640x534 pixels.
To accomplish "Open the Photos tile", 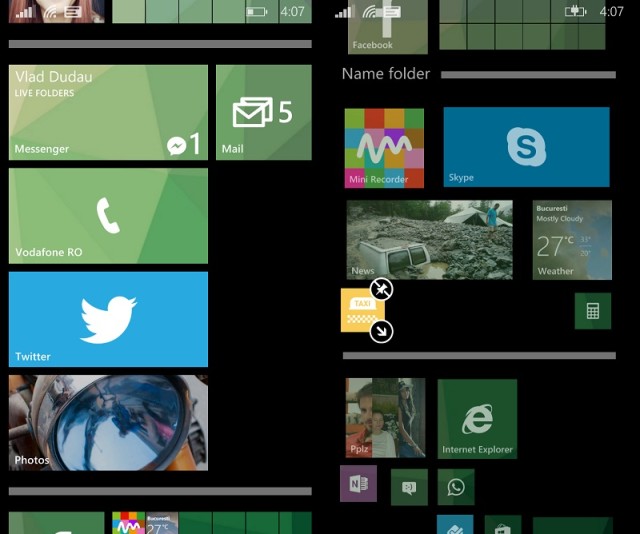I will click(108, 423).
